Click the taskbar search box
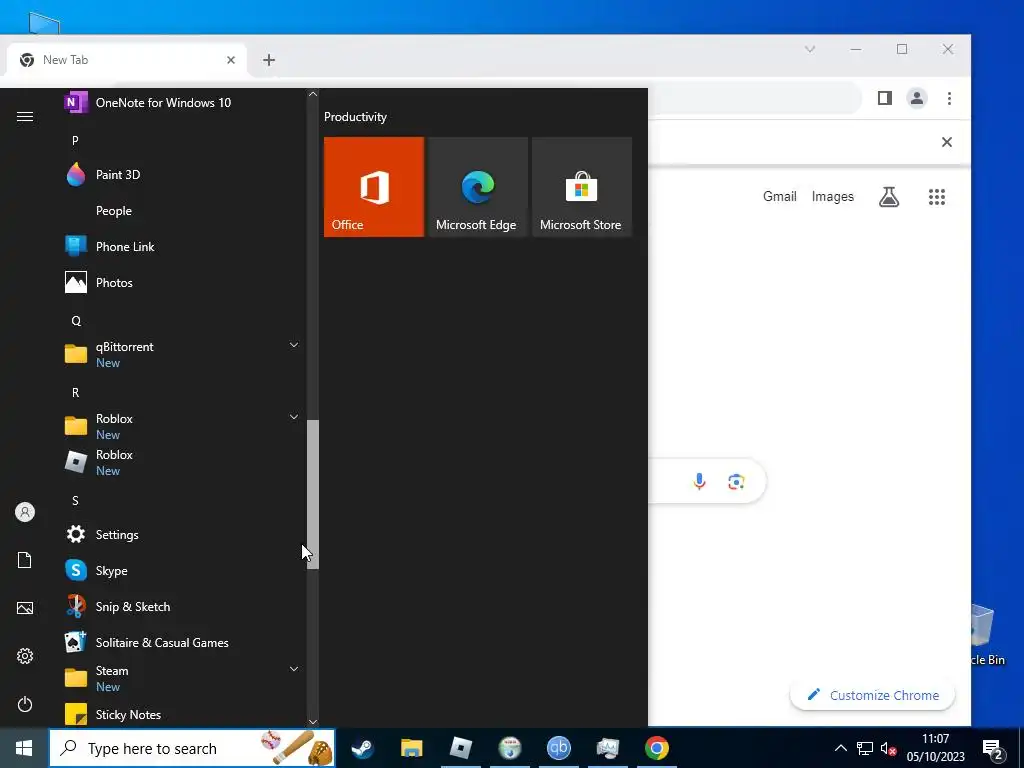Image resolution: width=1024 pixels, height=768 pixels. tap(193, 748)
